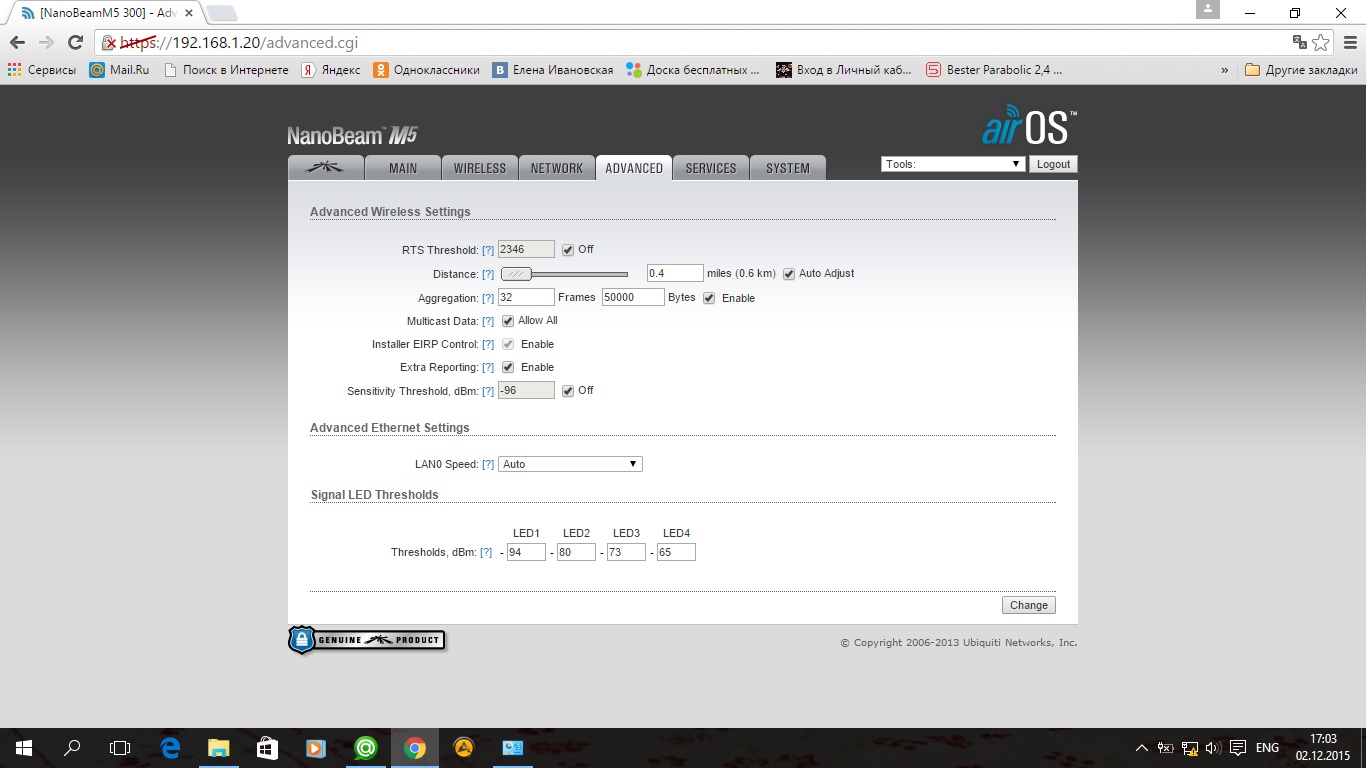Expand hidden bookmarks chevron
This screenshot has height=768, width=1366.
pos(1225,70)
